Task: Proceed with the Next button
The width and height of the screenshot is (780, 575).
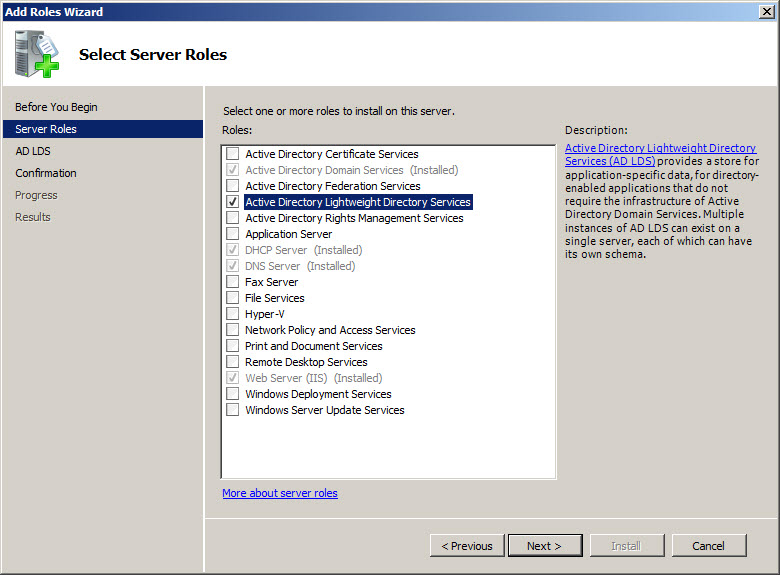Action: (545, 546)
